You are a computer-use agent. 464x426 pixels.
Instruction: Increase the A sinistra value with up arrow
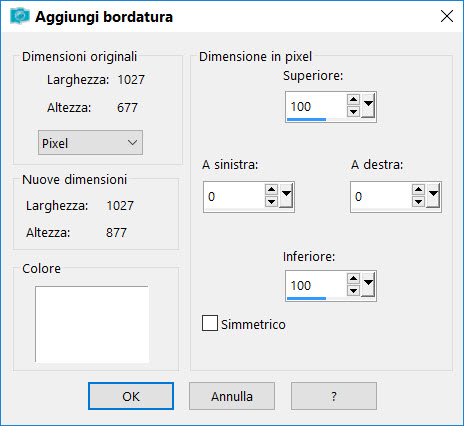271,190
